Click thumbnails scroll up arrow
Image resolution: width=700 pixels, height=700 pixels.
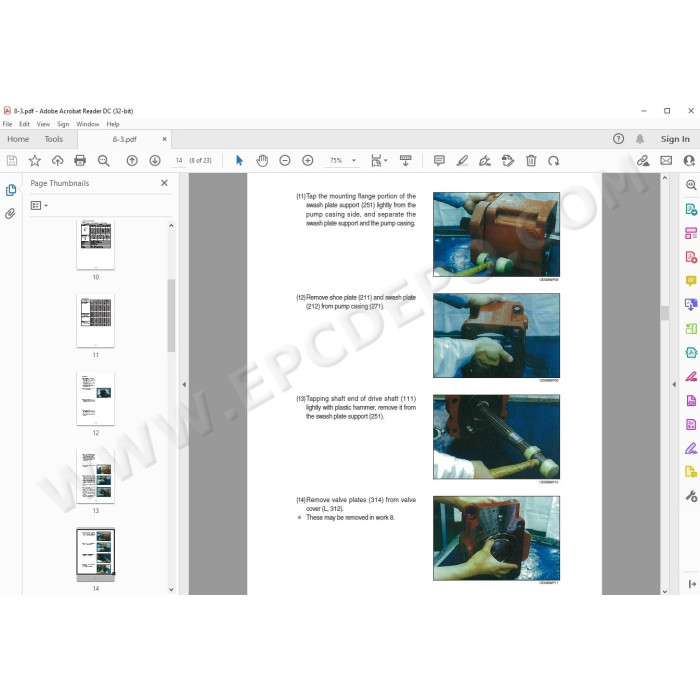[171, 226]
